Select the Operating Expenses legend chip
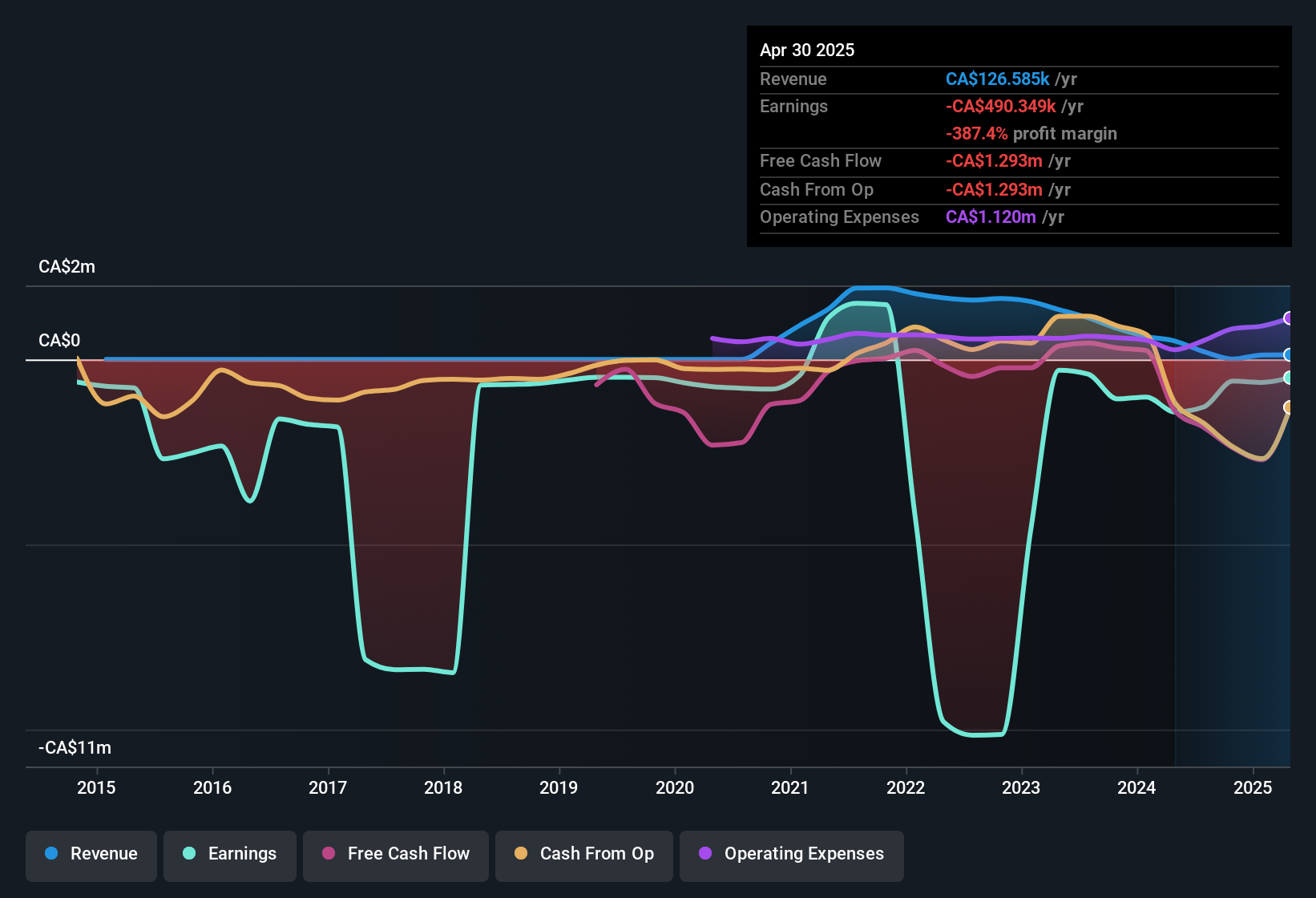 791,855
